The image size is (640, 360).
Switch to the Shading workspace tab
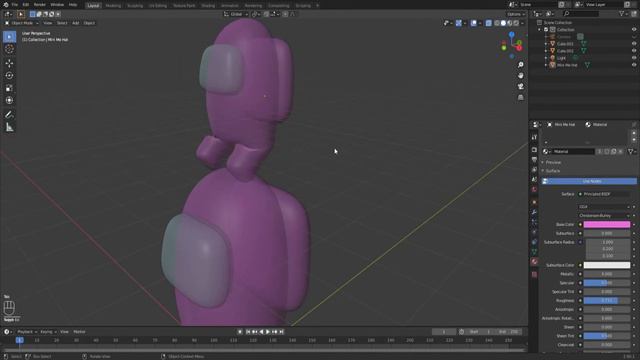click(x=208, y=6)
